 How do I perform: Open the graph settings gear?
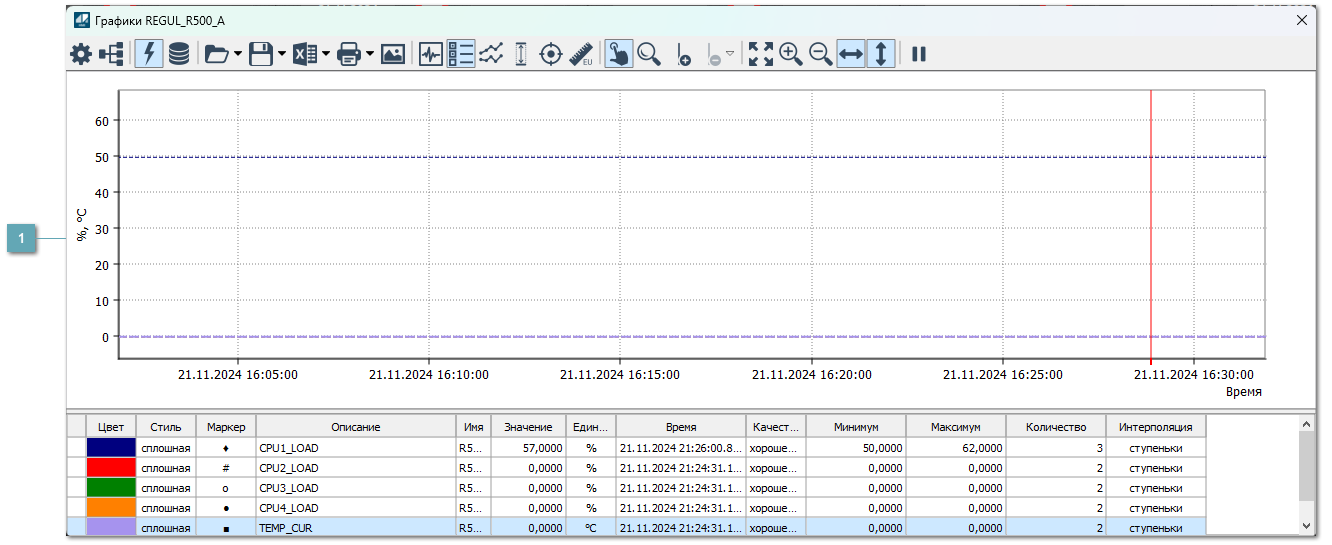80,54
